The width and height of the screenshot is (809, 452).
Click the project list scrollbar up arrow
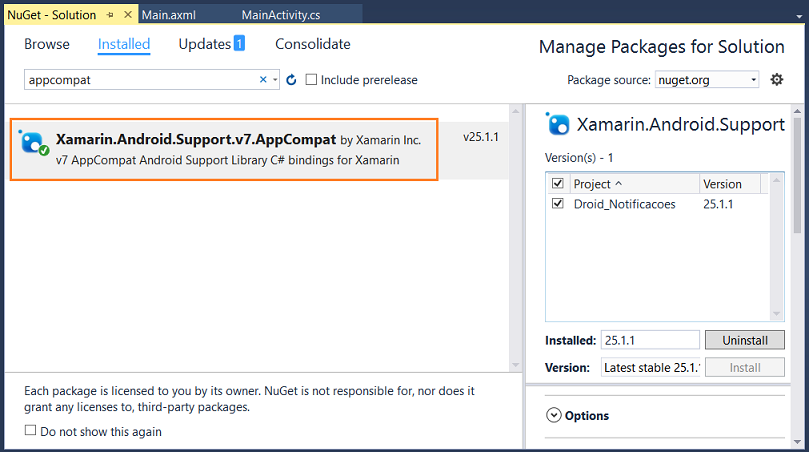776,180
